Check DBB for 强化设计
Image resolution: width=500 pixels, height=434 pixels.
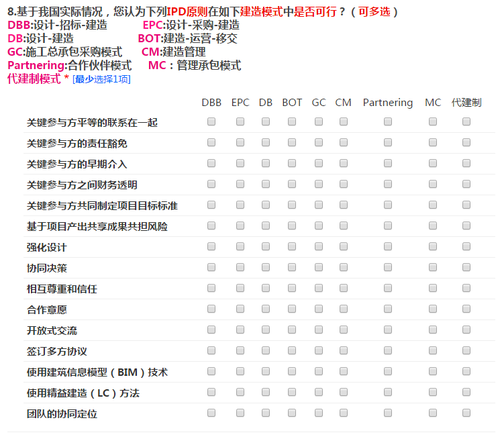[211, 247]
